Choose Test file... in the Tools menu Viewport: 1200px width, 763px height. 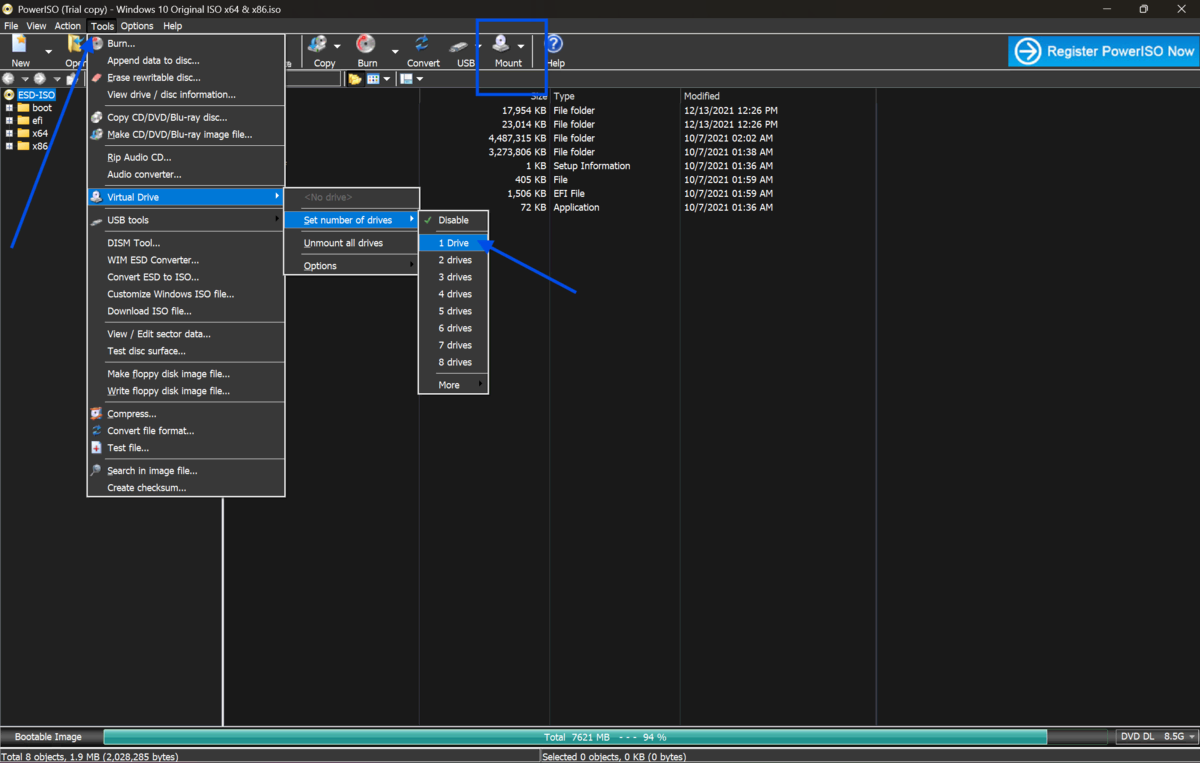tap(186, 447)
